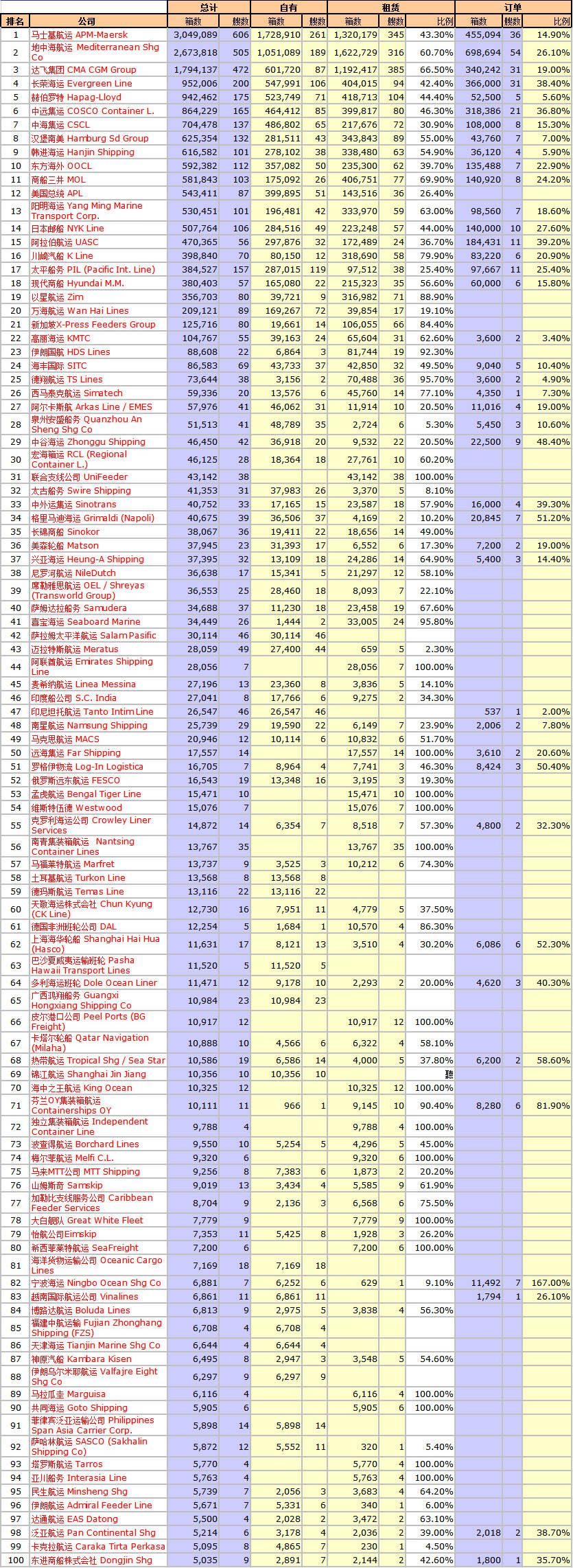Click the 租赁 group header
573x1568 pixels.
click(x=391, y=8)
